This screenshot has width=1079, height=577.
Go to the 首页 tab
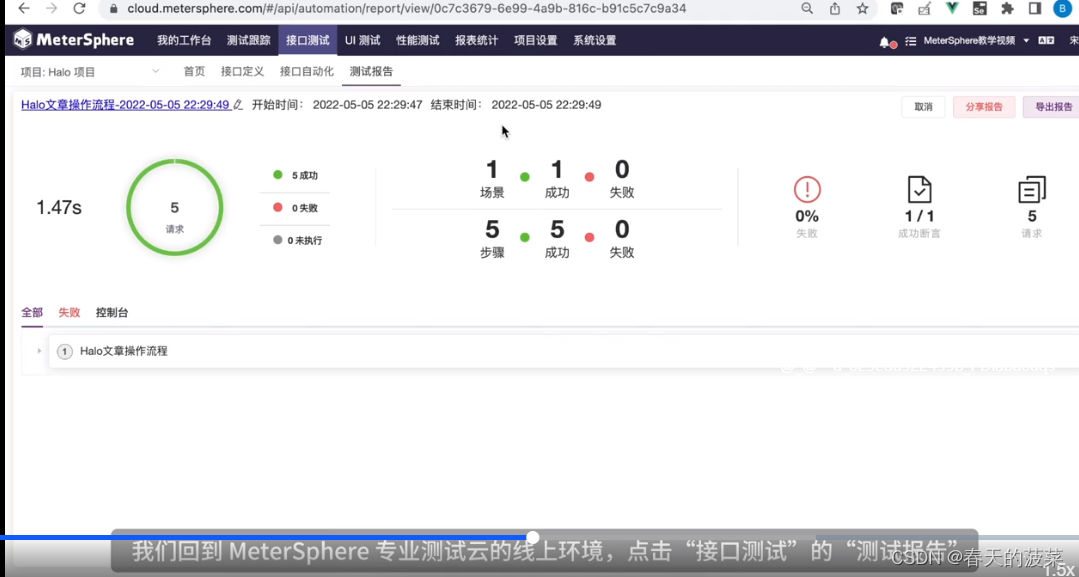point(194,72)
